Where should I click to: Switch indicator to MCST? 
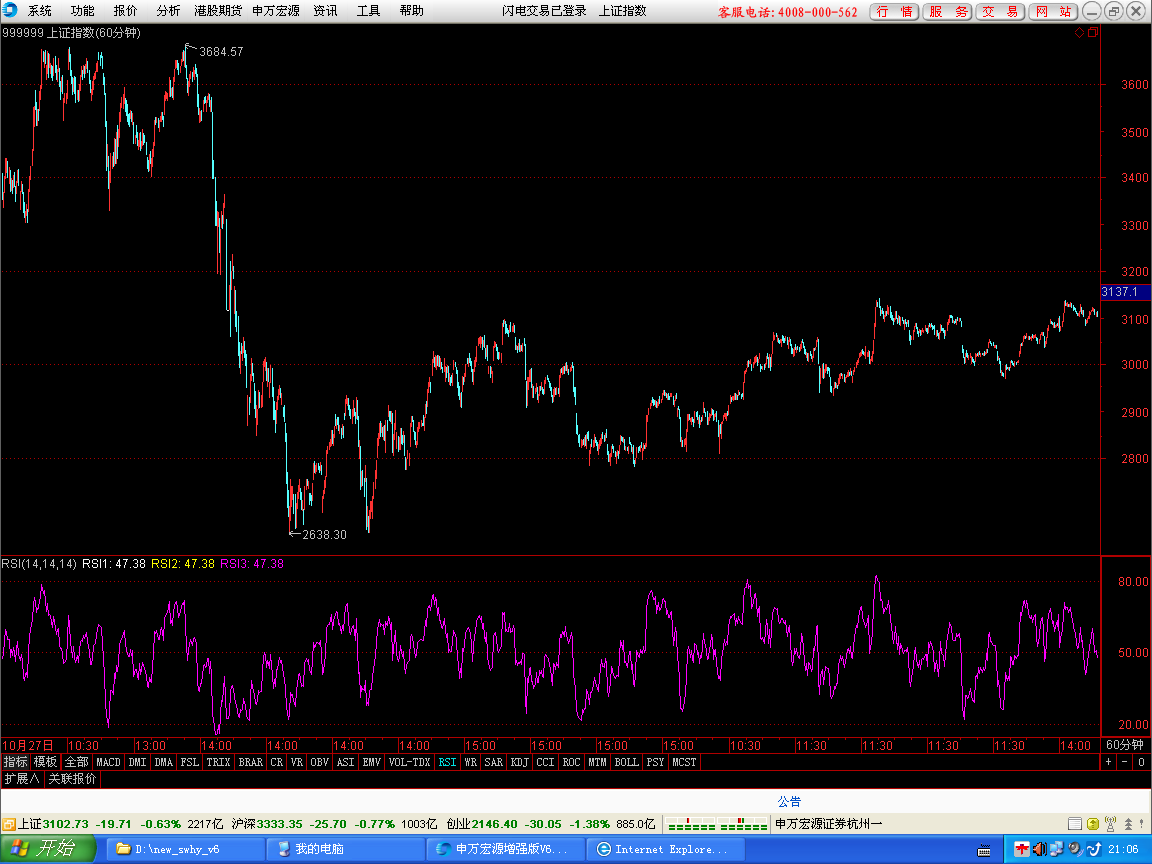click(684, 762)
